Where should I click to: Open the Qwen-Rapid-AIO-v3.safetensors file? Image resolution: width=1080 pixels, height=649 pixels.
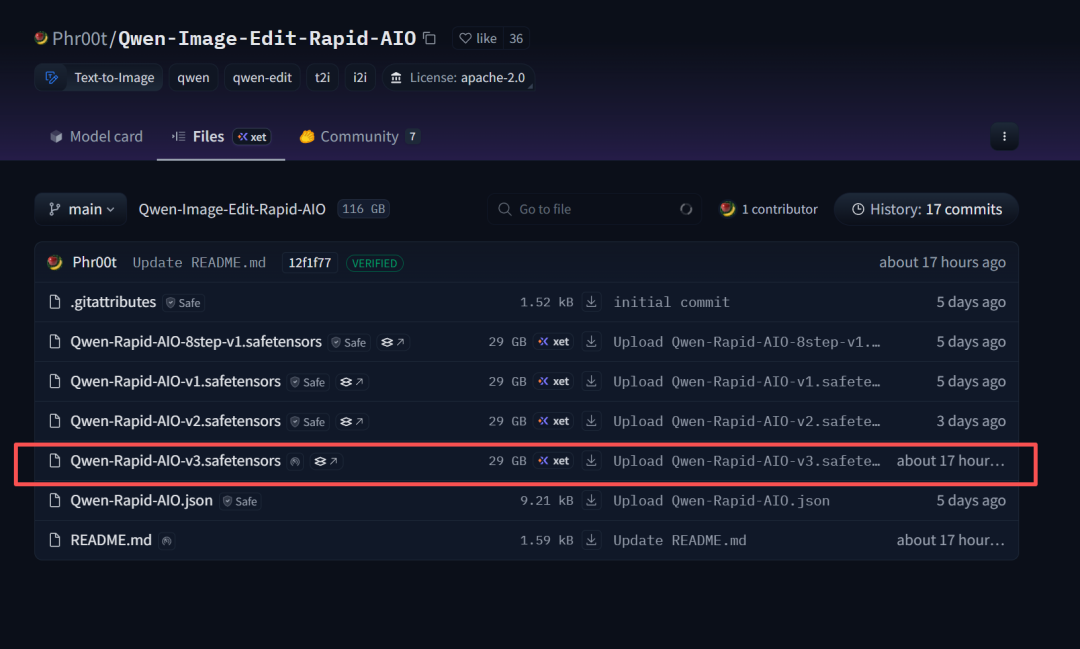(175, 461)
